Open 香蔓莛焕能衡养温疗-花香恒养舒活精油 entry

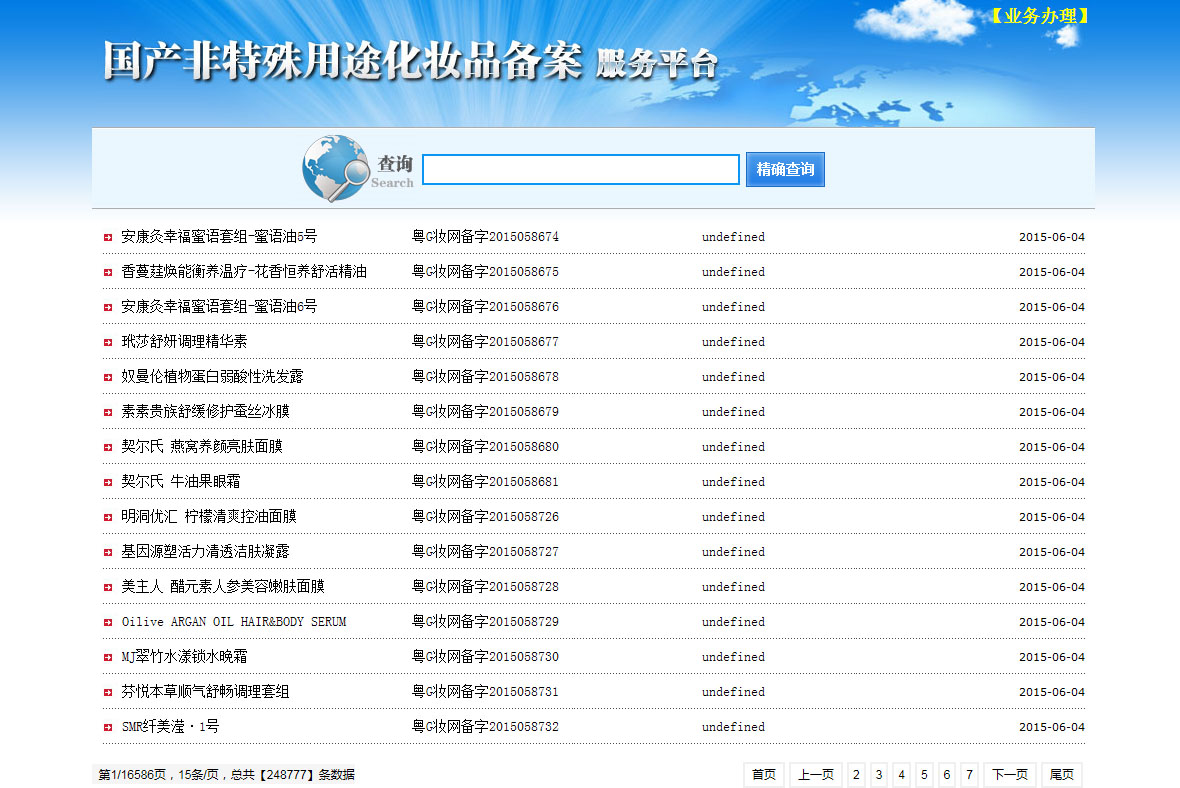click(x=244, y=272)
